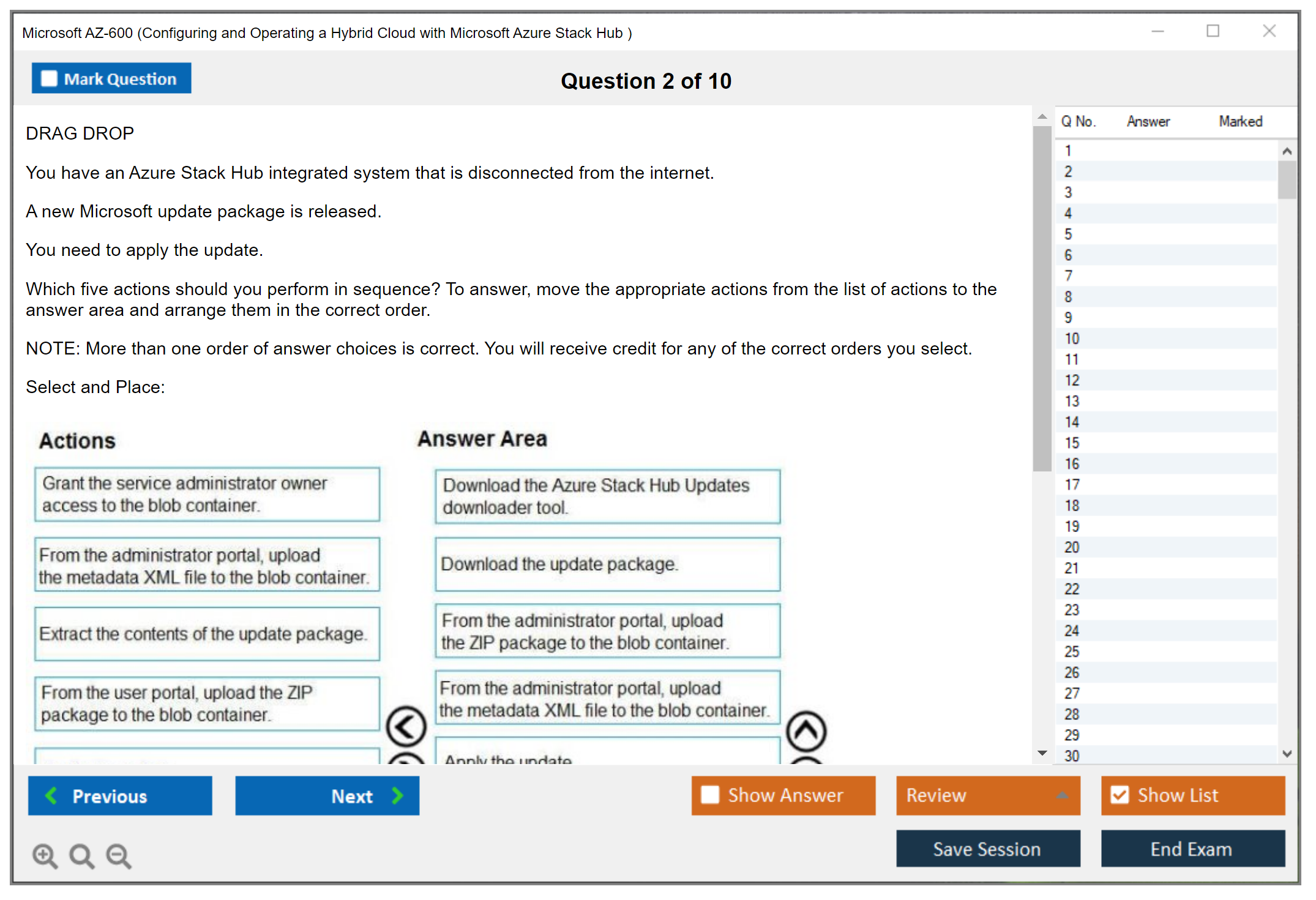Image resolution: width=1316 pixels, height=900 pixels.
Task: Select 'Extract the contents of the update package' action
Action: 207,634
